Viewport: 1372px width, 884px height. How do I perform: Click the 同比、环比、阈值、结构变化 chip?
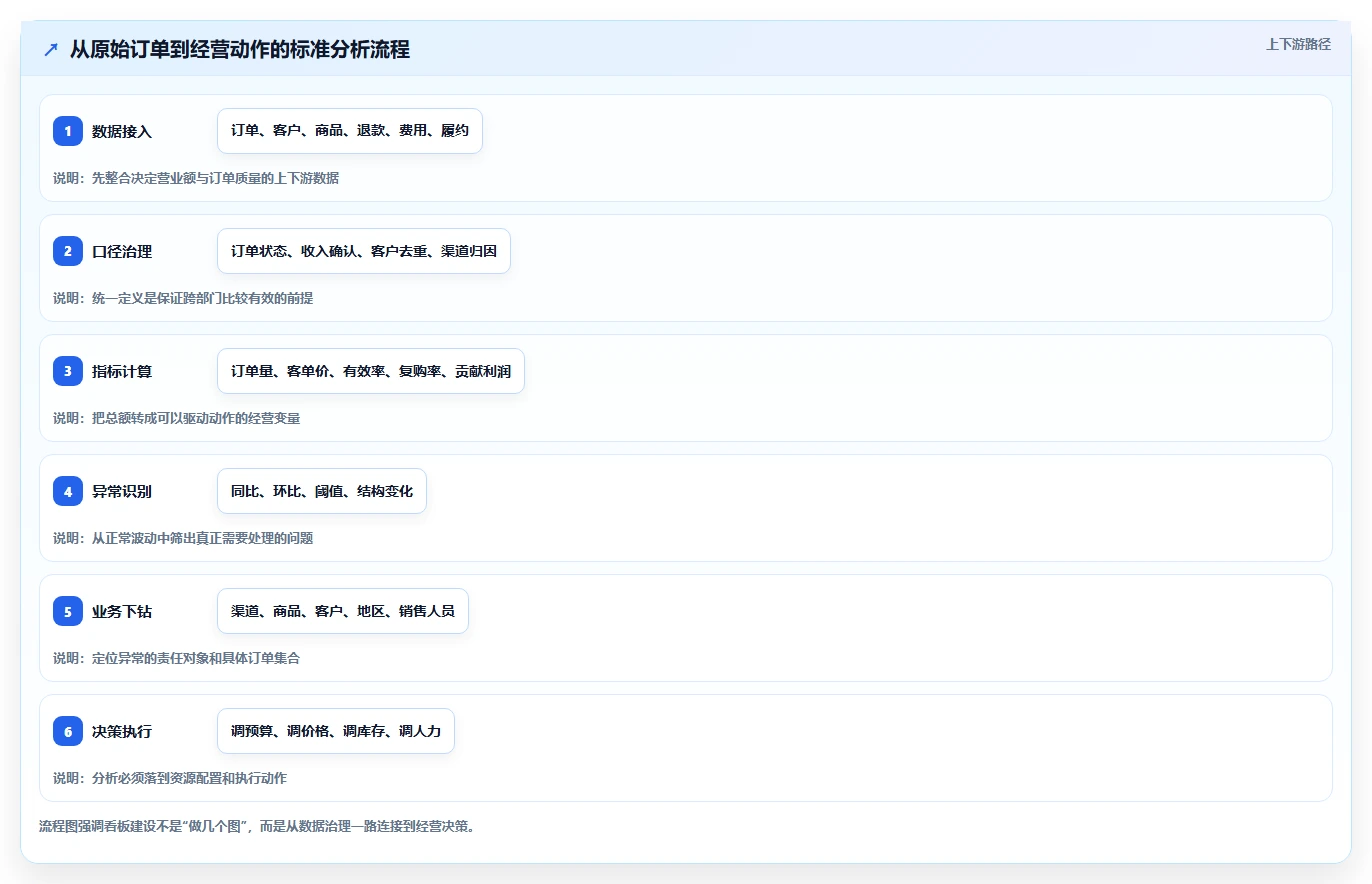tap(322, 491)
